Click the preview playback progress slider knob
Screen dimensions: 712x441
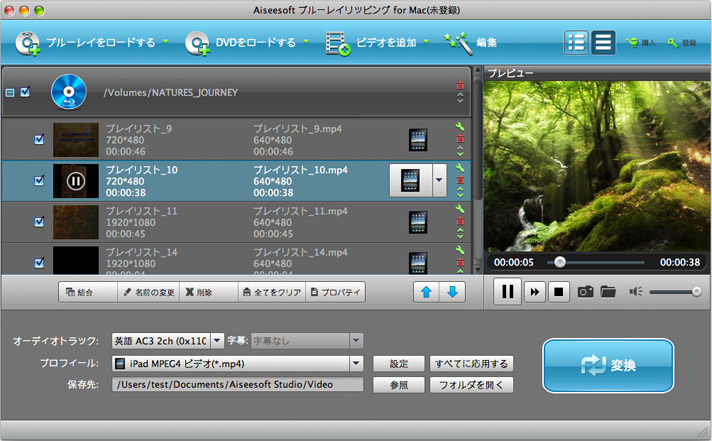tap(560, 262)
